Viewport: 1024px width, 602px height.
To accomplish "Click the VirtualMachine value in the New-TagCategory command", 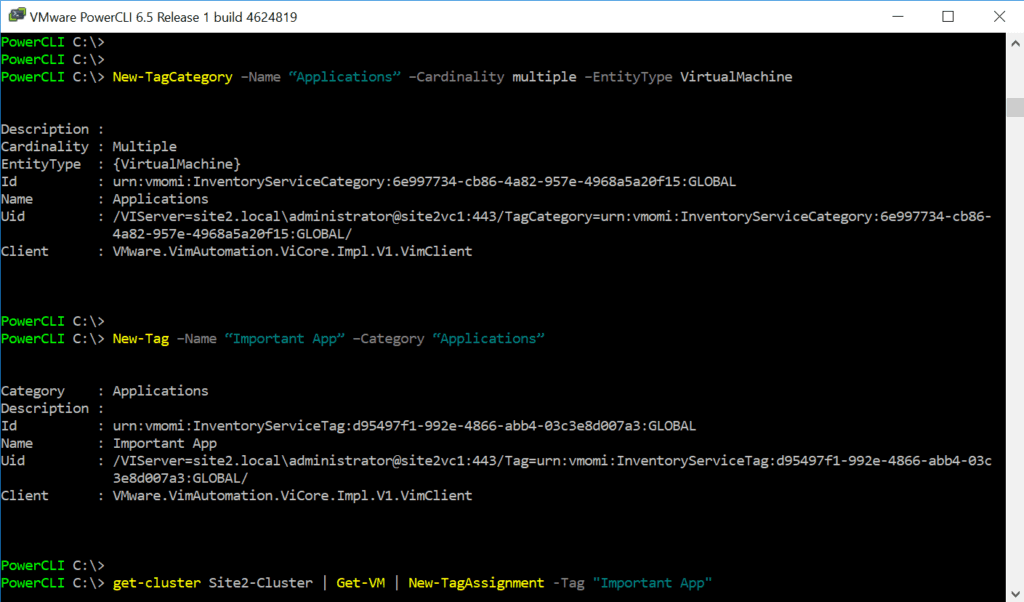I will click(x=736, y=77).
